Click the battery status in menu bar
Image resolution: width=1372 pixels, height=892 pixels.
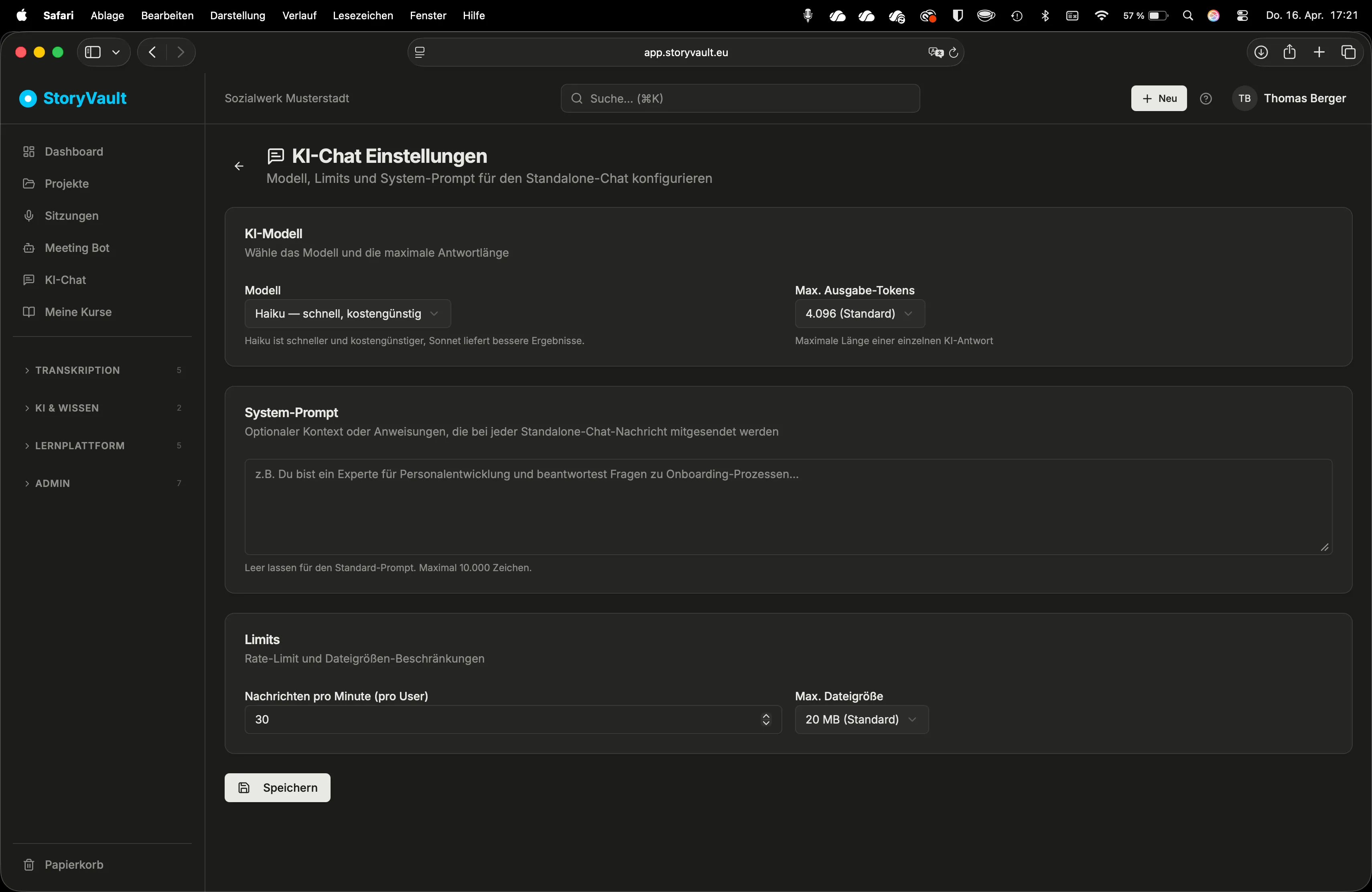tap(1145, 16)
